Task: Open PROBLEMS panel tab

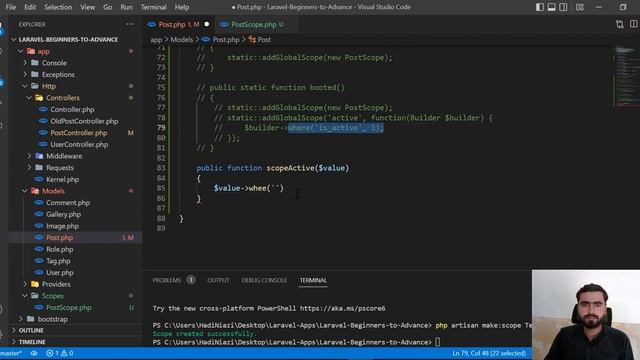Action: point(167,280)
